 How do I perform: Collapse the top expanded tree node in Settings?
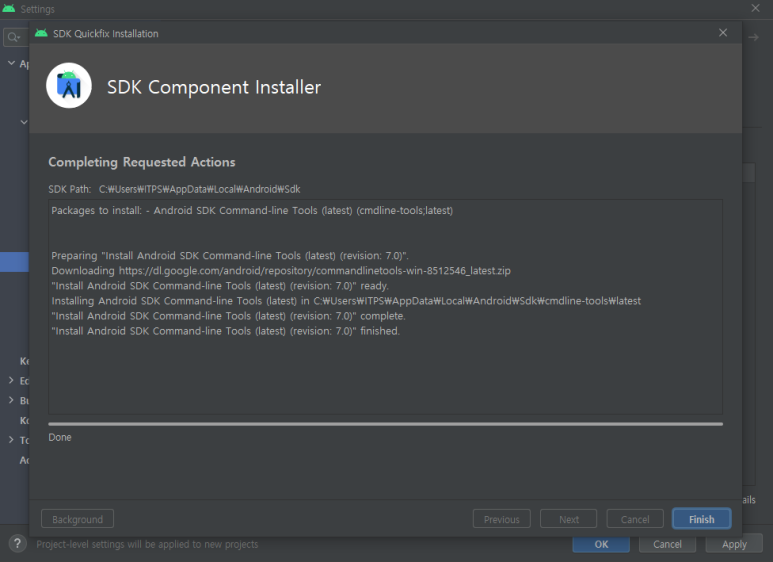(x=11, y=63)
